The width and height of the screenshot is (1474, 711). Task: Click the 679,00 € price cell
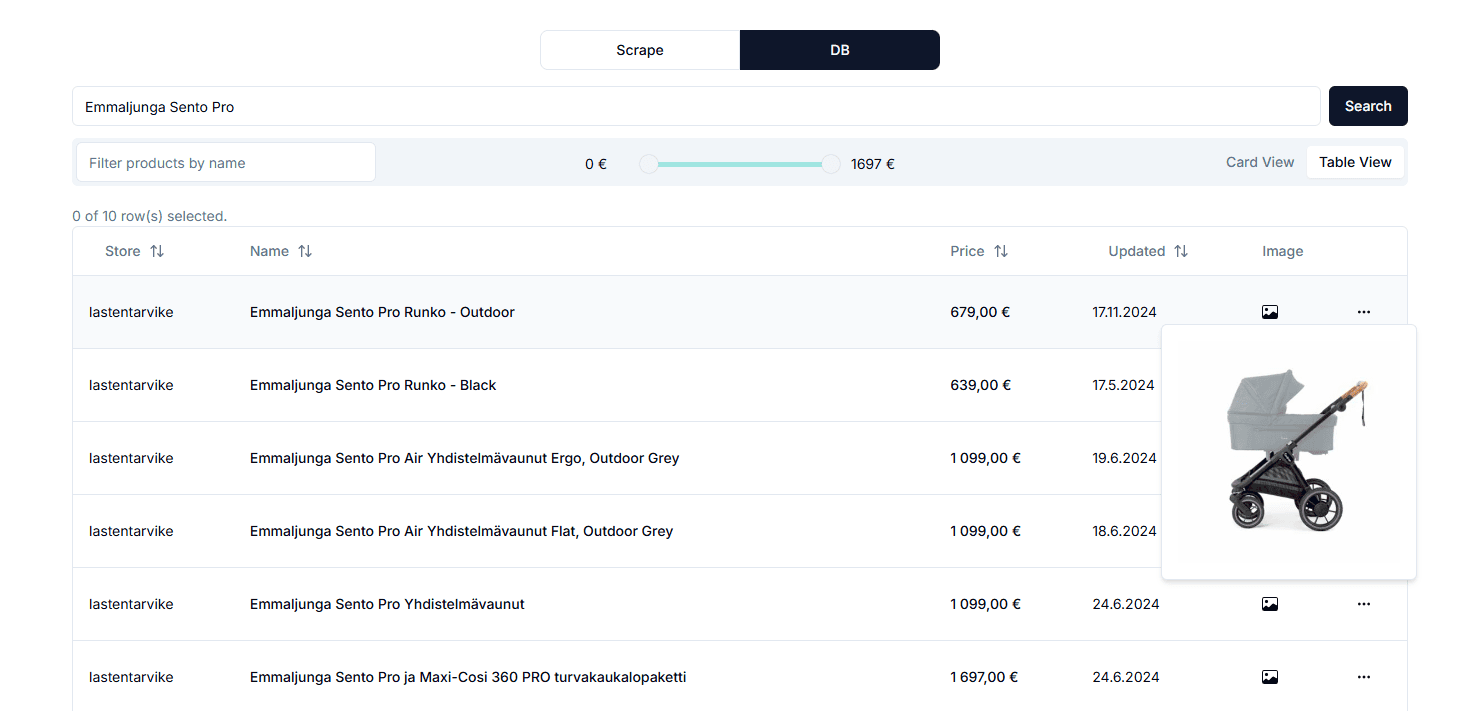point(980,312)
